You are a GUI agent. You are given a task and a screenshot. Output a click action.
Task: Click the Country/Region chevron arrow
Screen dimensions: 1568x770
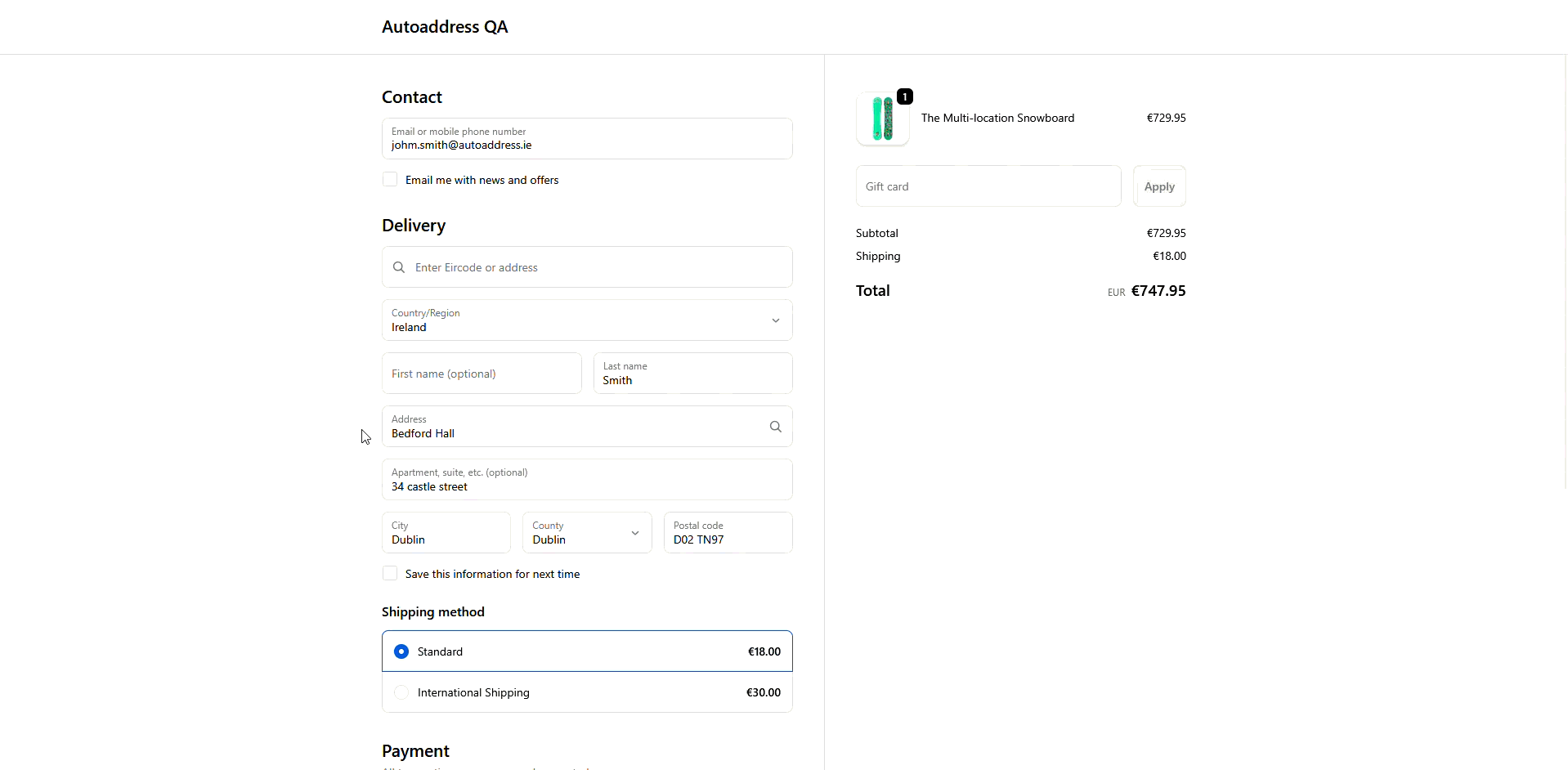(775, 320)
